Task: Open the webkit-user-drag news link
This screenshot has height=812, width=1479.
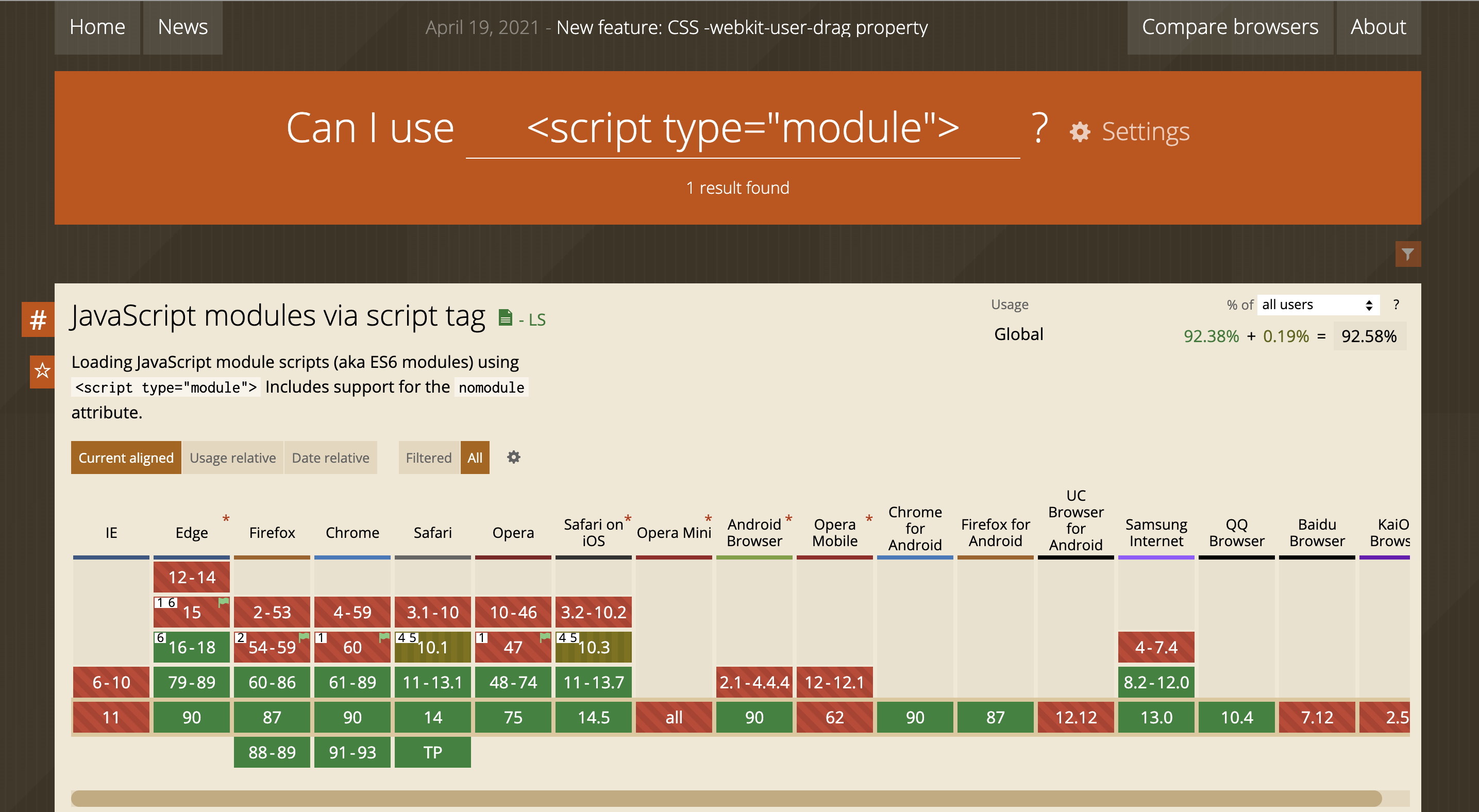Action: tap(742, 27)
